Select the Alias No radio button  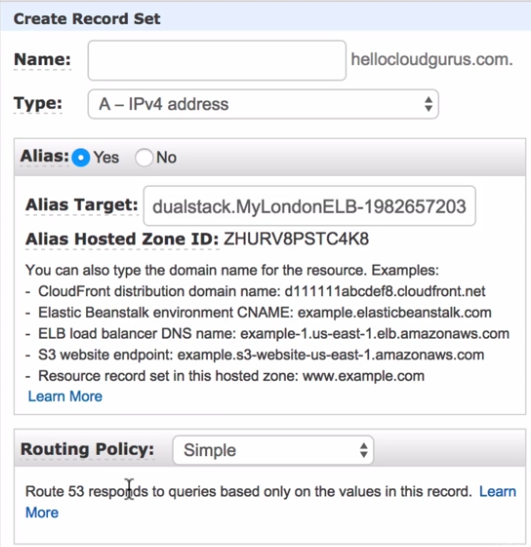tap(144, 158)
